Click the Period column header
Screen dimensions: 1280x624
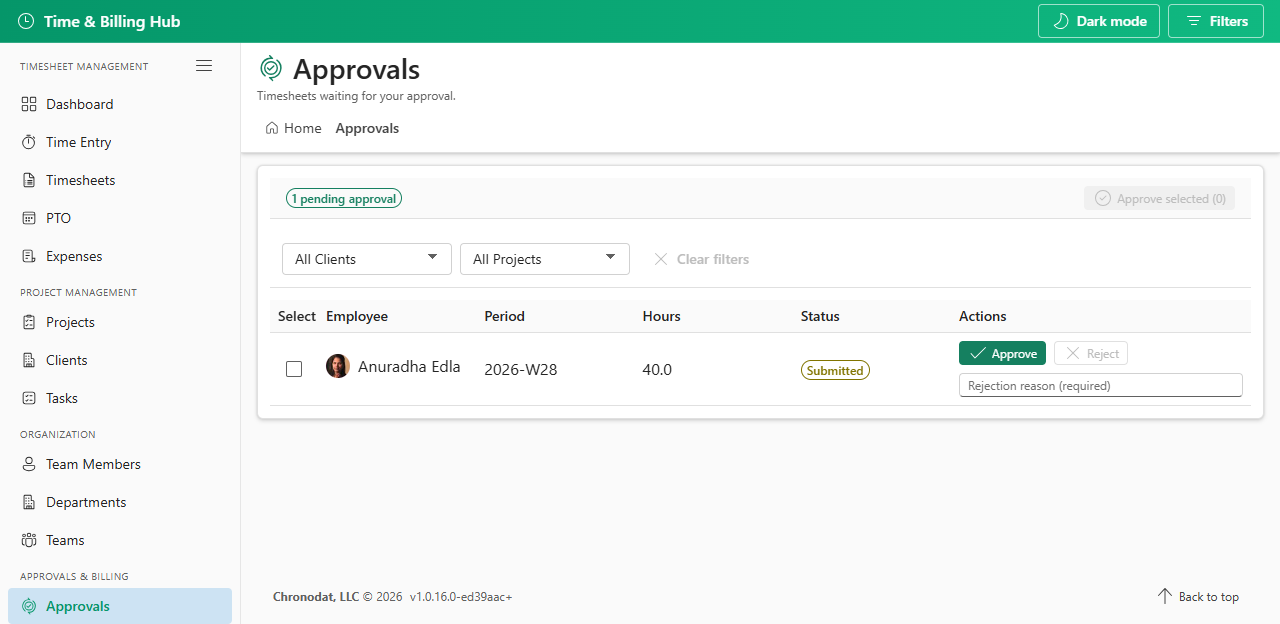505,316
